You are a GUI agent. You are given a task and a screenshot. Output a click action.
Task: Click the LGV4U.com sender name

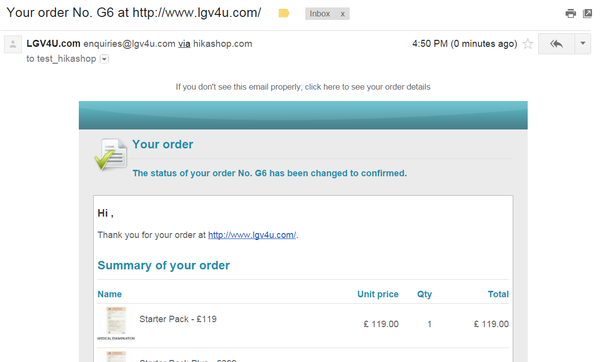pos(53,44)
